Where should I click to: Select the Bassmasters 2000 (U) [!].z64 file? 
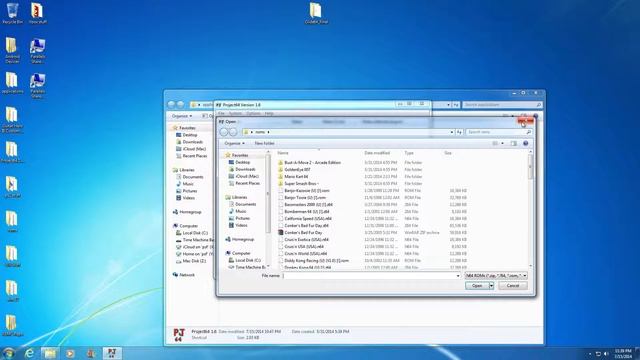click(x=308, y=204)
